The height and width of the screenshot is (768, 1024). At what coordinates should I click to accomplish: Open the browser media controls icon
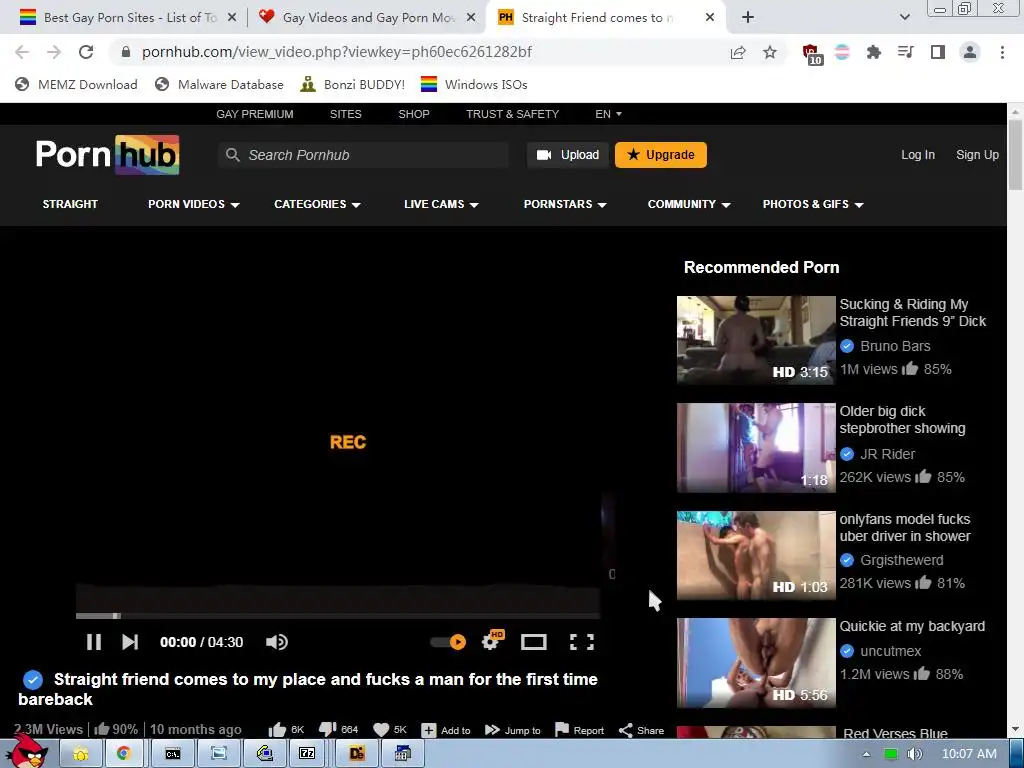point(905,52)
